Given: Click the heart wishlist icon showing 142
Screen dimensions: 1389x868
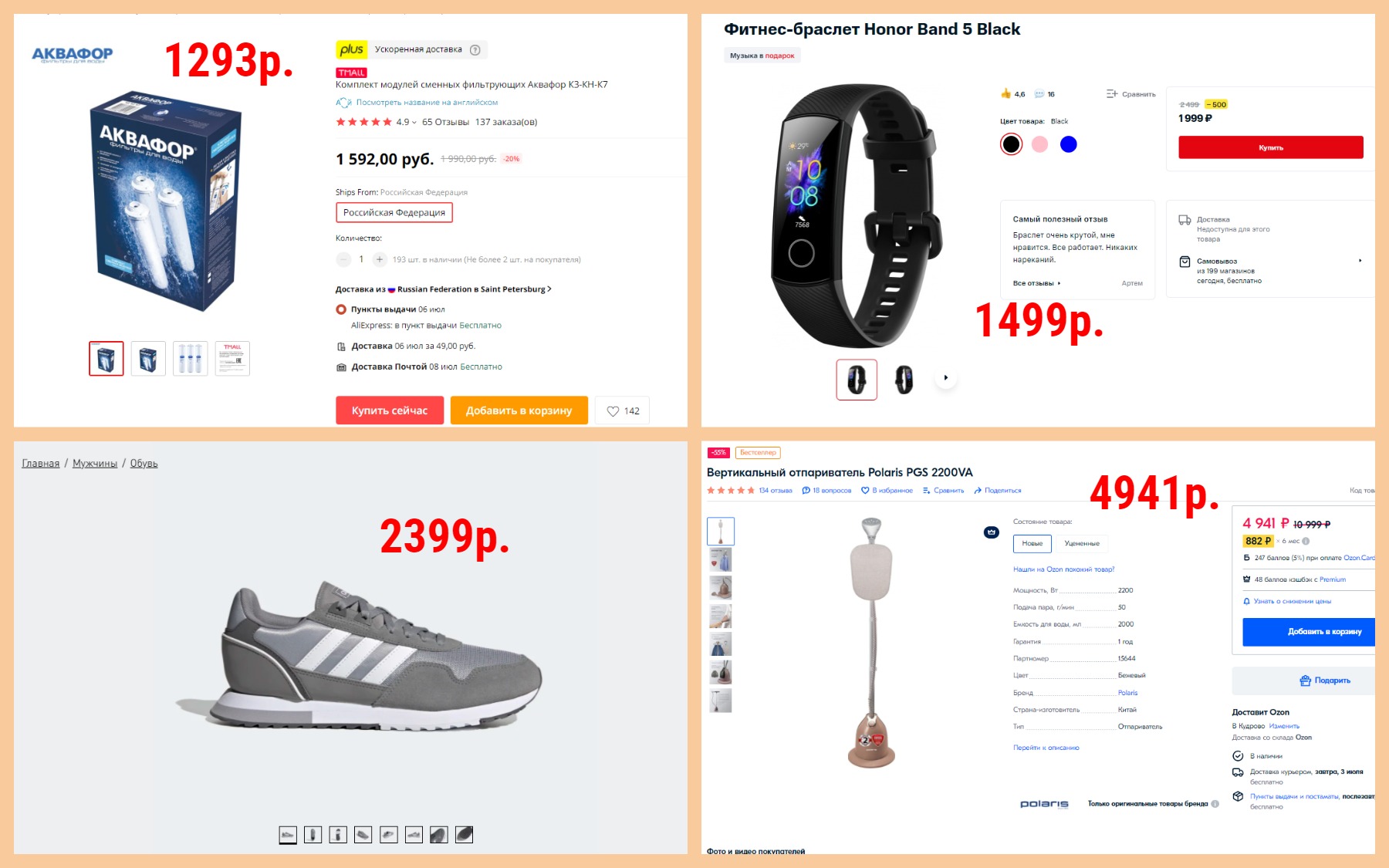Looking at the screenshot, I should point(613,411).
